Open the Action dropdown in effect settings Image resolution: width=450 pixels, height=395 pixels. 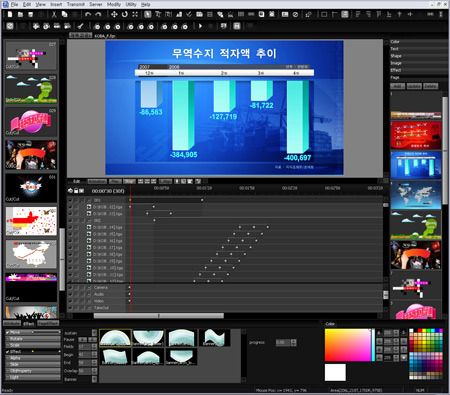[94, 333]
